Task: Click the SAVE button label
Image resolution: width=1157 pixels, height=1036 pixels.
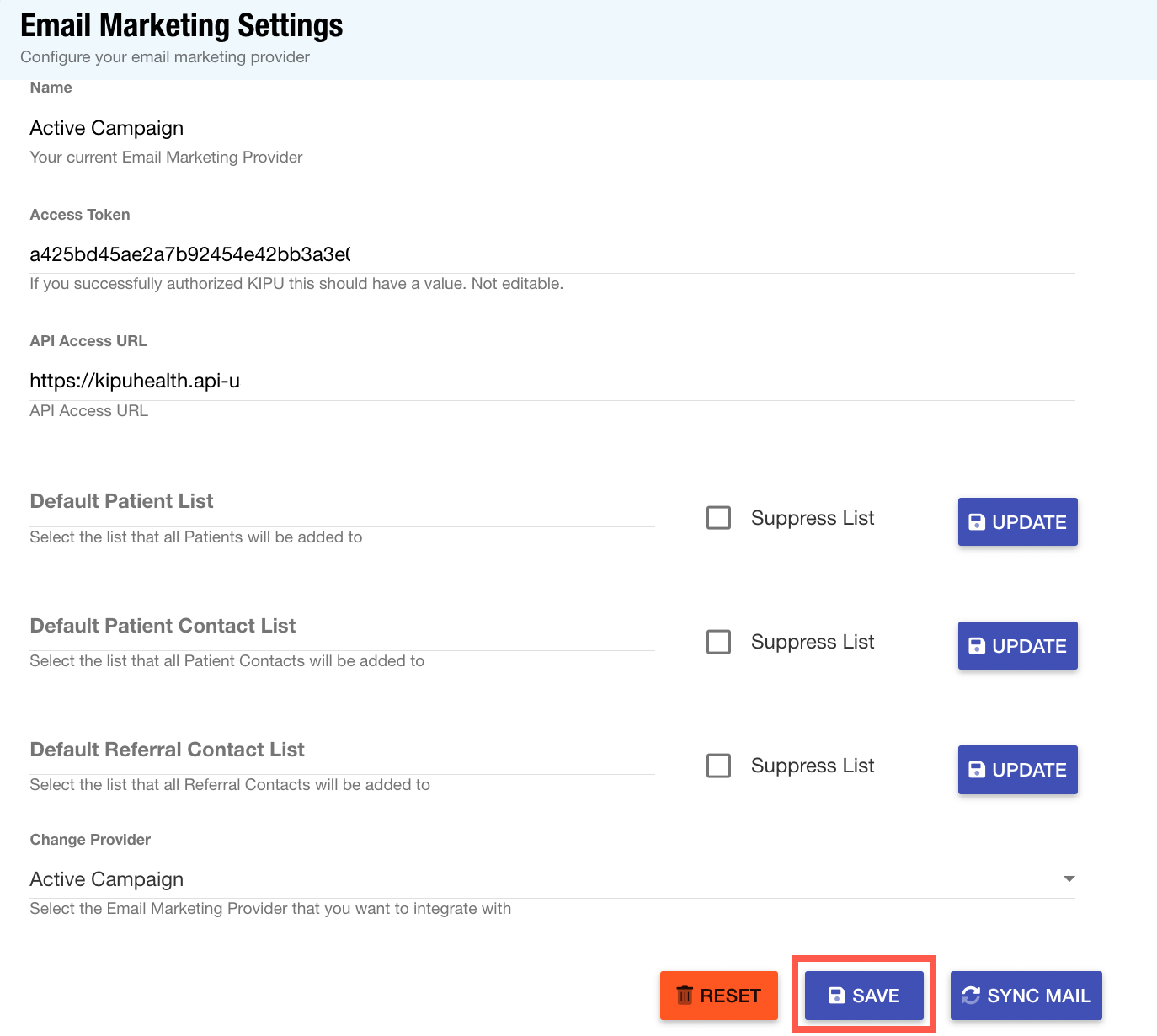Action: coord(876,996)
